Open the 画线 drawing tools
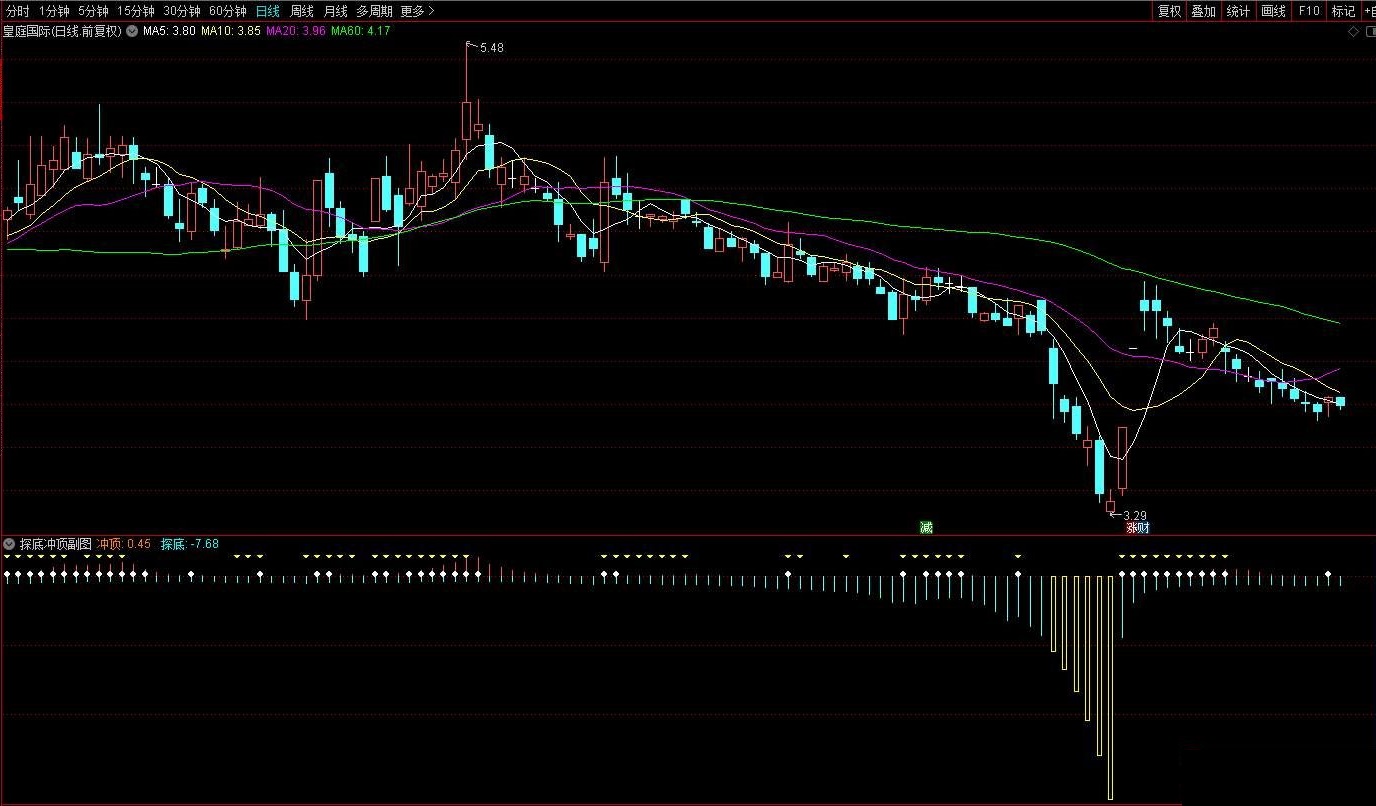The width and height of the screenshot is (1376, 806). (1273, 11)
